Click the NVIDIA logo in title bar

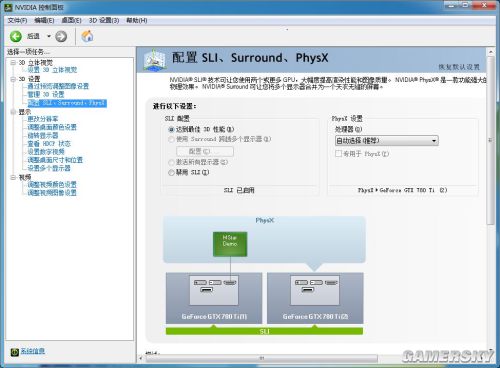8,7
